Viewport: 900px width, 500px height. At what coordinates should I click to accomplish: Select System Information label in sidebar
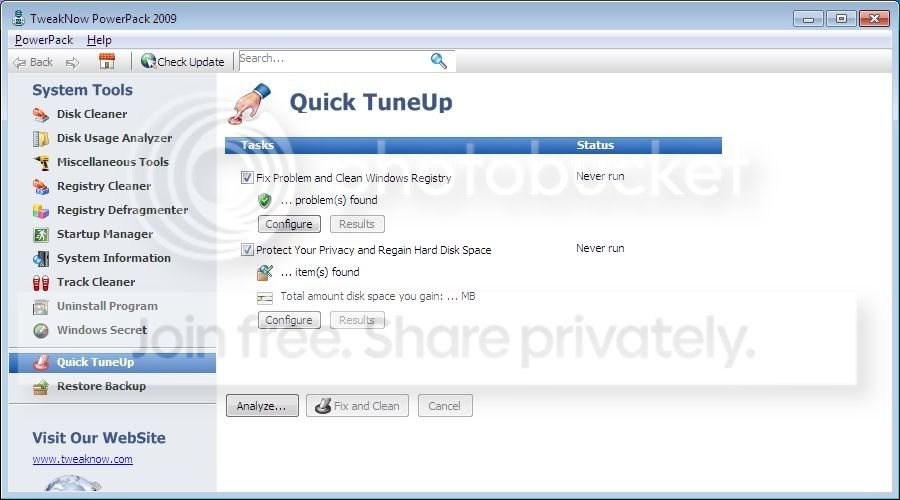tap(114, 258)
